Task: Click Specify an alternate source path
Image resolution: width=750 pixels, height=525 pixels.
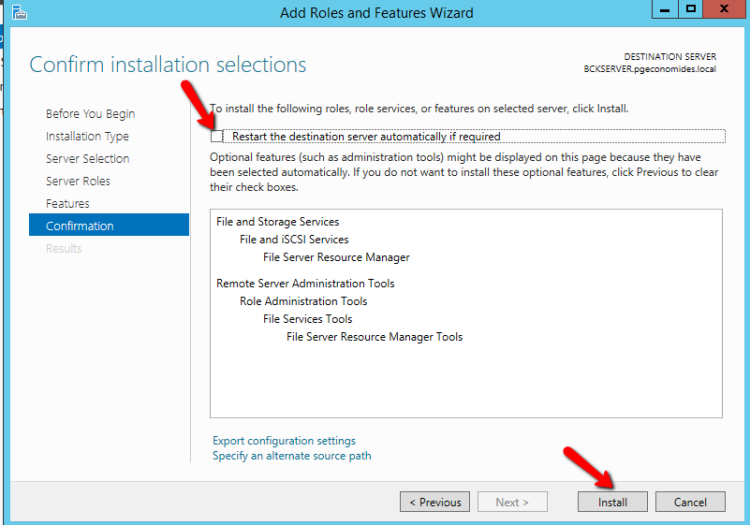Action: (292, 456)
